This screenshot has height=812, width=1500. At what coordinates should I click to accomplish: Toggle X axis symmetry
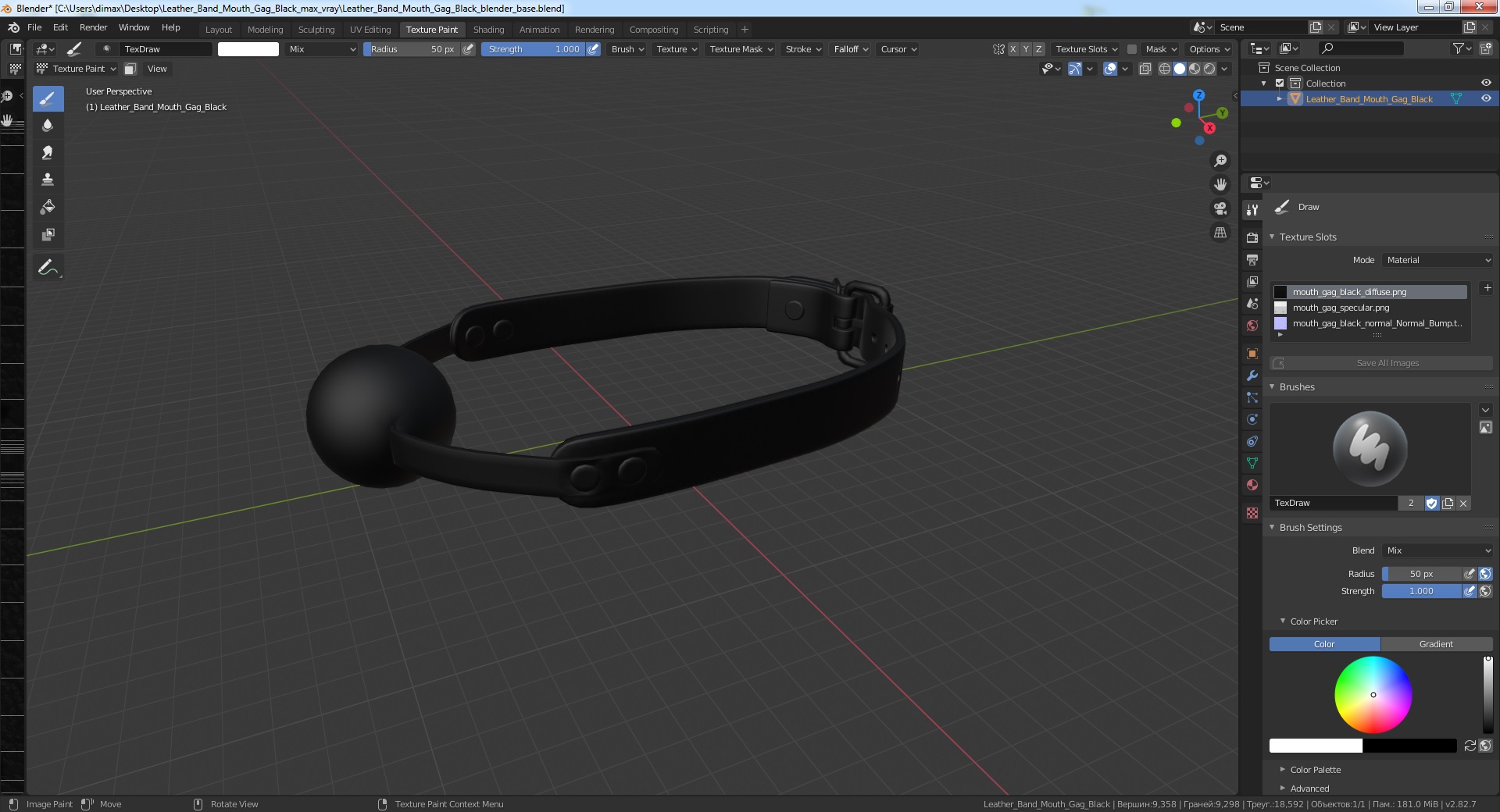tap(1012, 49)
